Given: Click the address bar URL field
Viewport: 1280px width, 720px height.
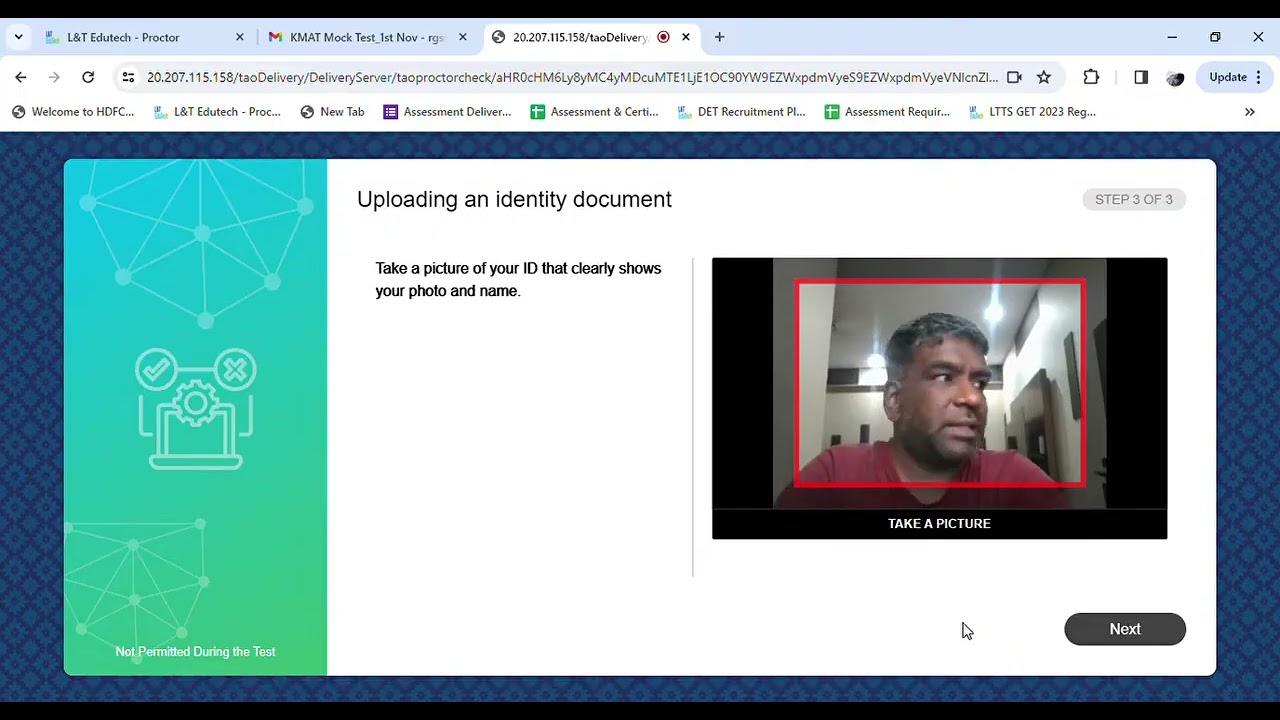Looking at the screenshot, I should pos(572,77).
